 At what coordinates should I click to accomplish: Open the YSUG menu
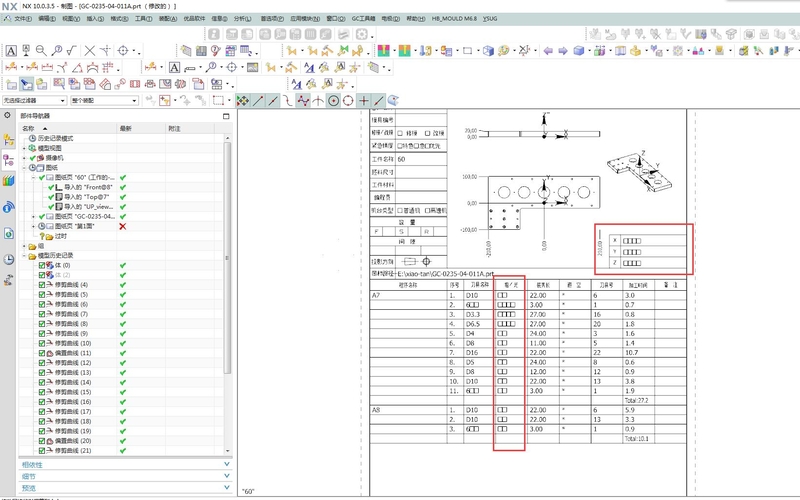[490, 18]
